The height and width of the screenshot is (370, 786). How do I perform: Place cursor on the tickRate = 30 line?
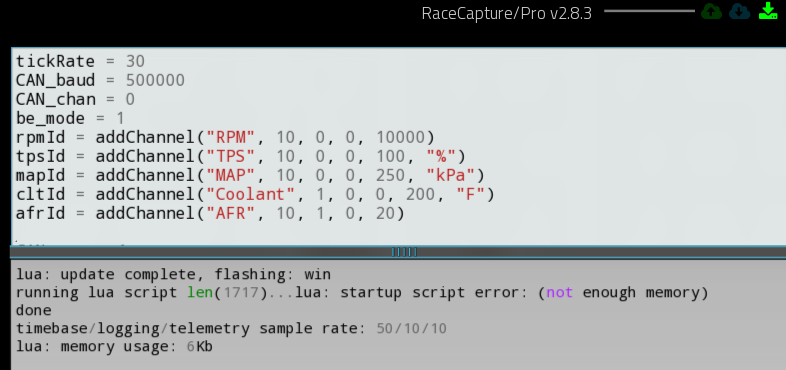(80, 61)
